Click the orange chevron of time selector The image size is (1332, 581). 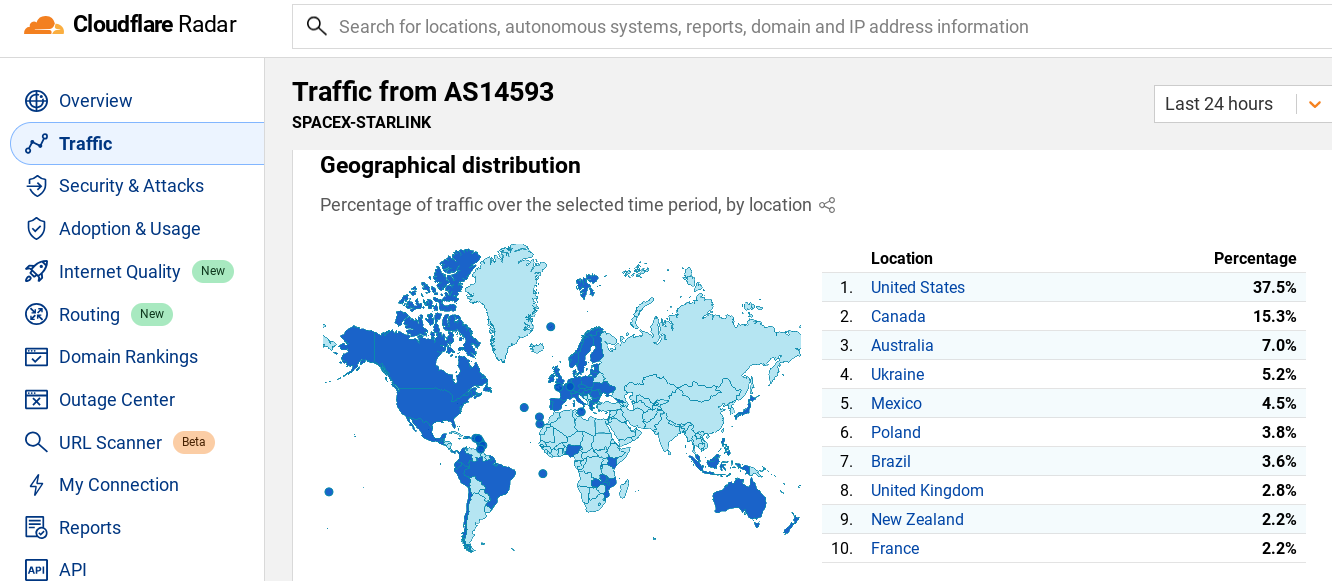click(1314, 104)
